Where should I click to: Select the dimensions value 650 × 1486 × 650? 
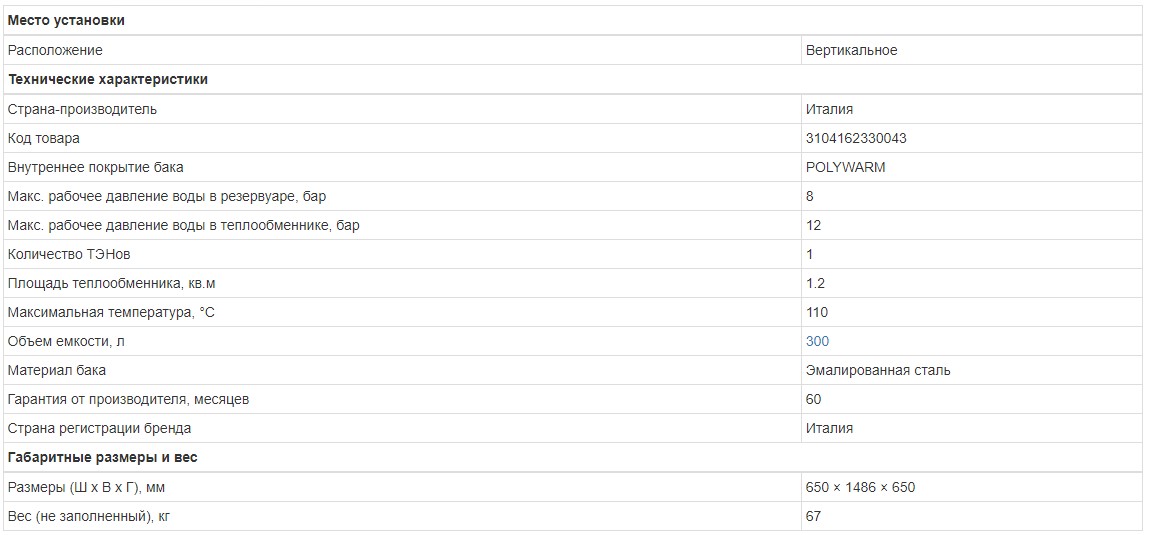pos(860,487)
